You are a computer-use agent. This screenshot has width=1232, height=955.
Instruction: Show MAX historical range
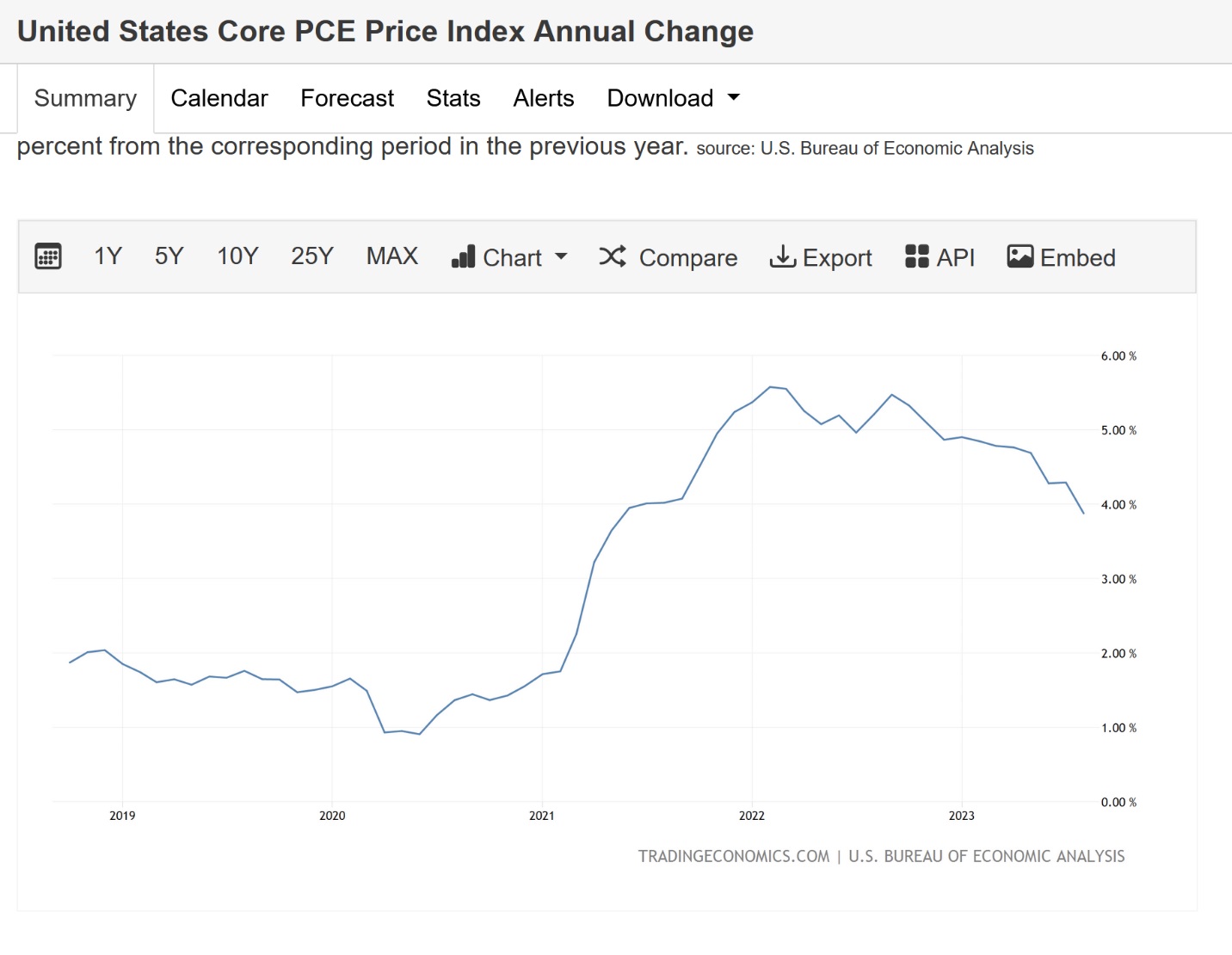[392, 256]
